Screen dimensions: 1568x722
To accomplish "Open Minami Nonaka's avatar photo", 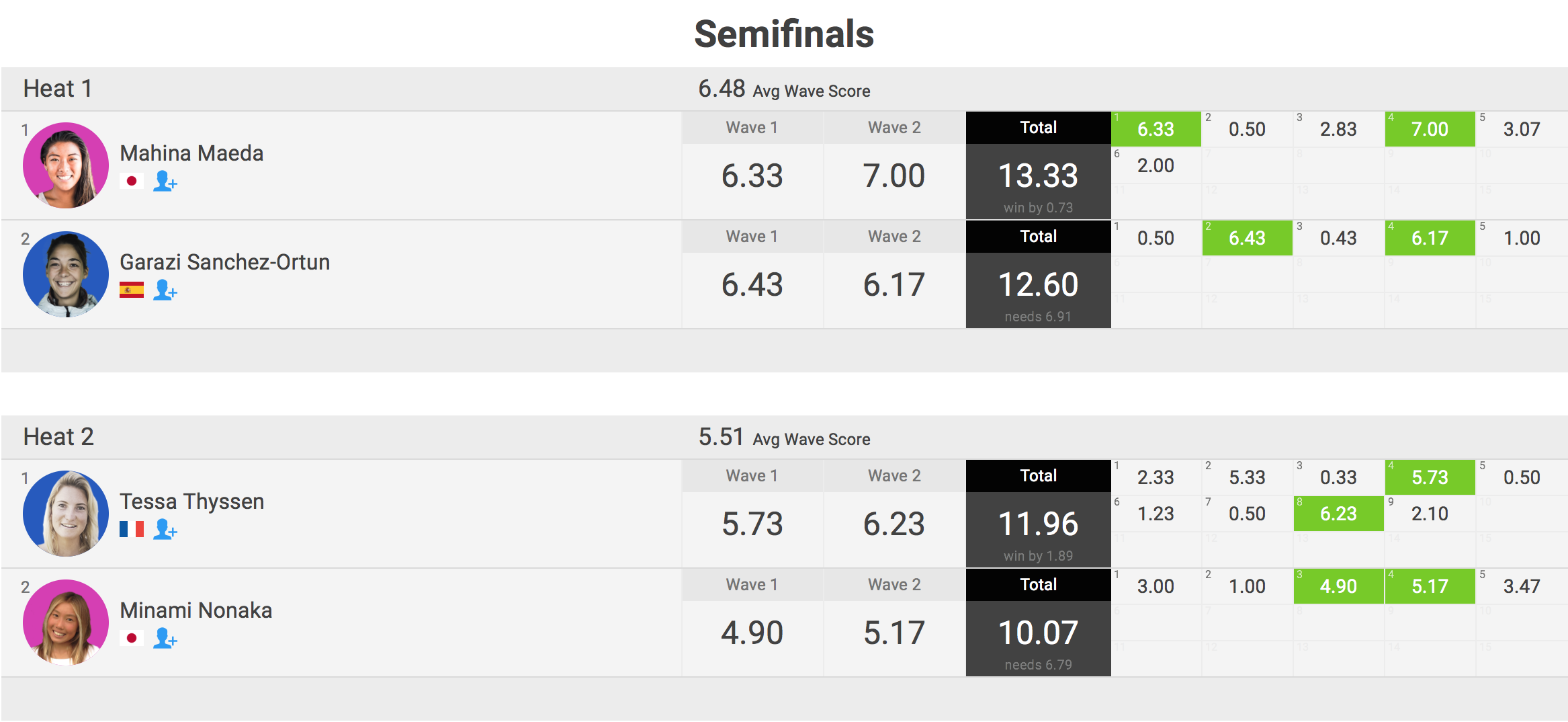I will tap(66, 623).
